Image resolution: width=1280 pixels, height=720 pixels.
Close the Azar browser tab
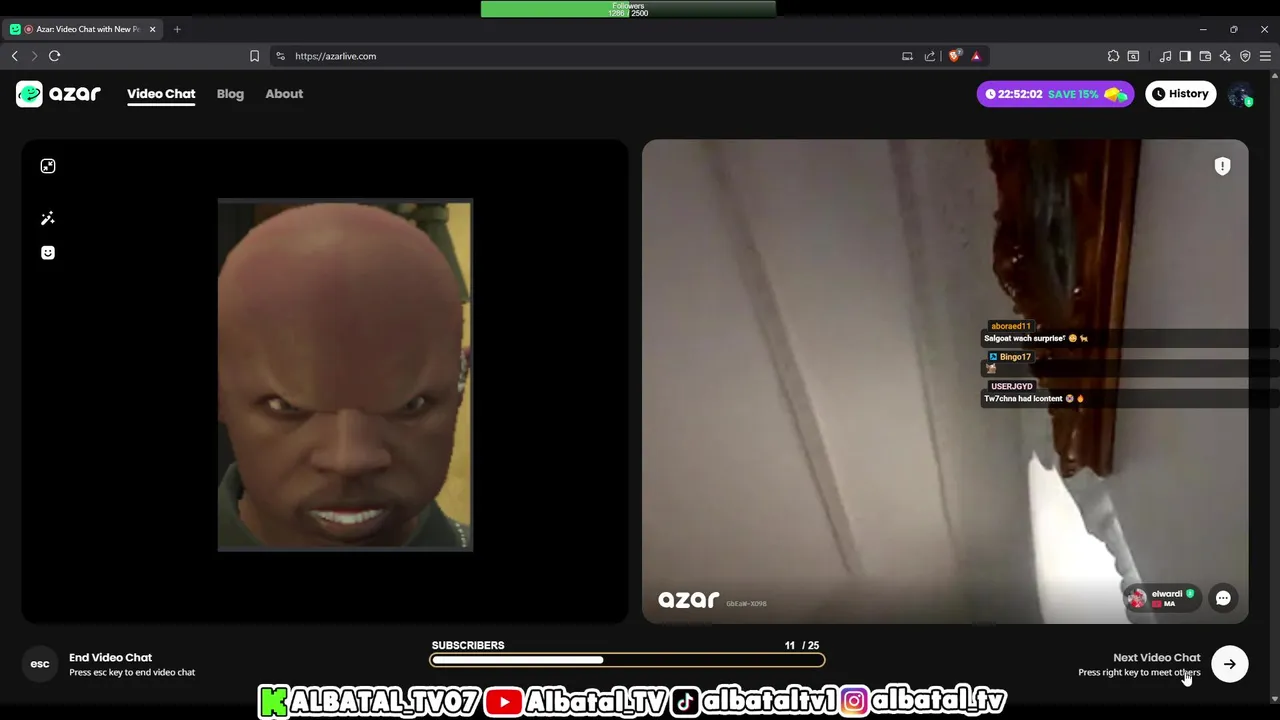(153, 29)
